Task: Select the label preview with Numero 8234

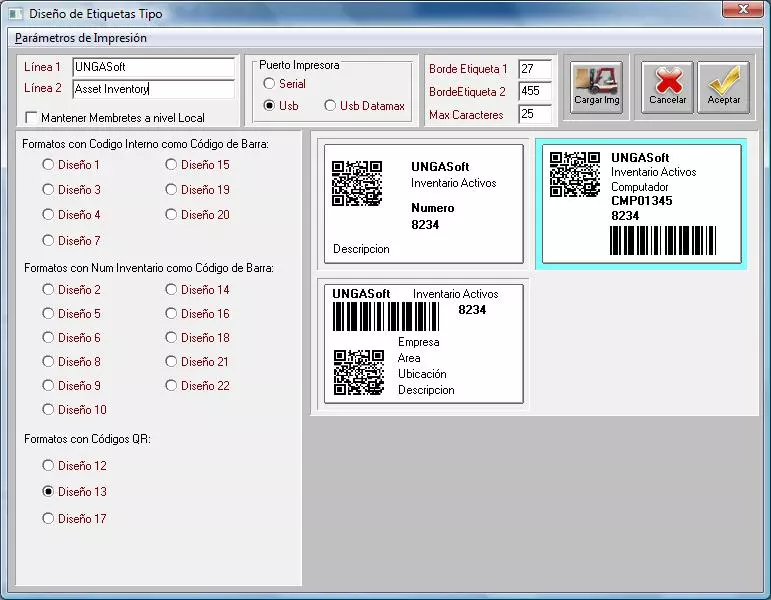Action: tap(422, 204)
